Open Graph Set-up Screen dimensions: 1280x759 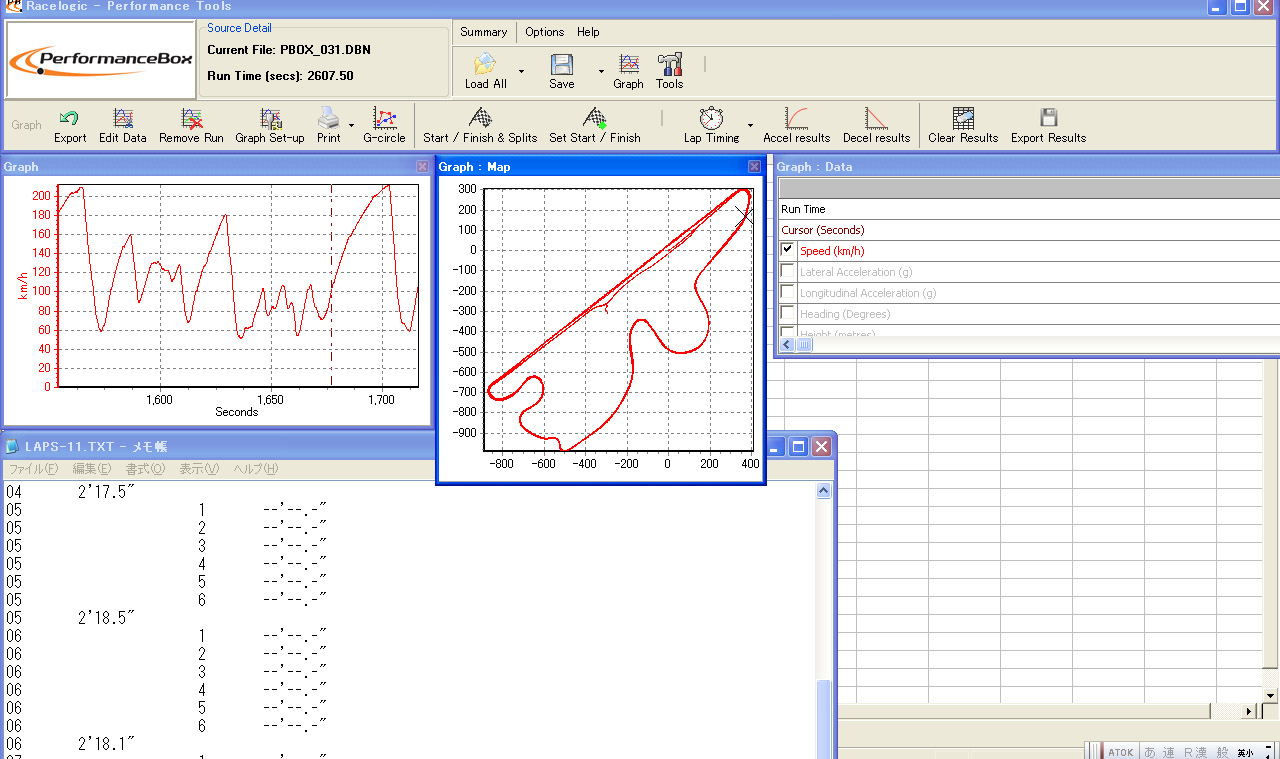coord(270,120)
